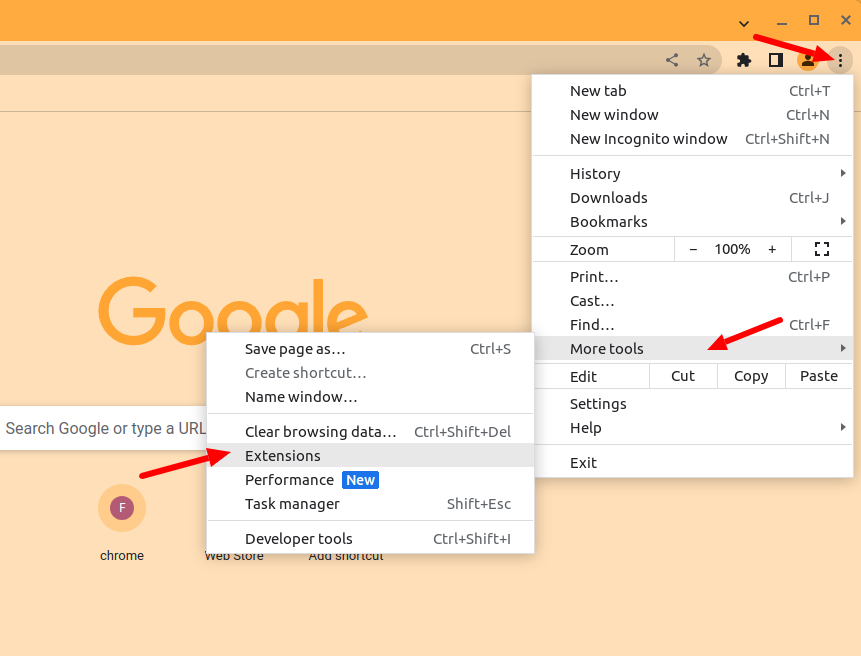This screenshot has width=861, height=656.
Task: Select Name window… option
Action: [370, 397]
